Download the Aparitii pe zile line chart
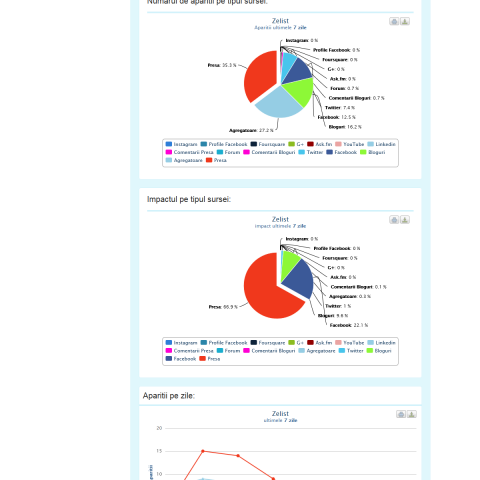480x480 pixels. coord(412,414)
